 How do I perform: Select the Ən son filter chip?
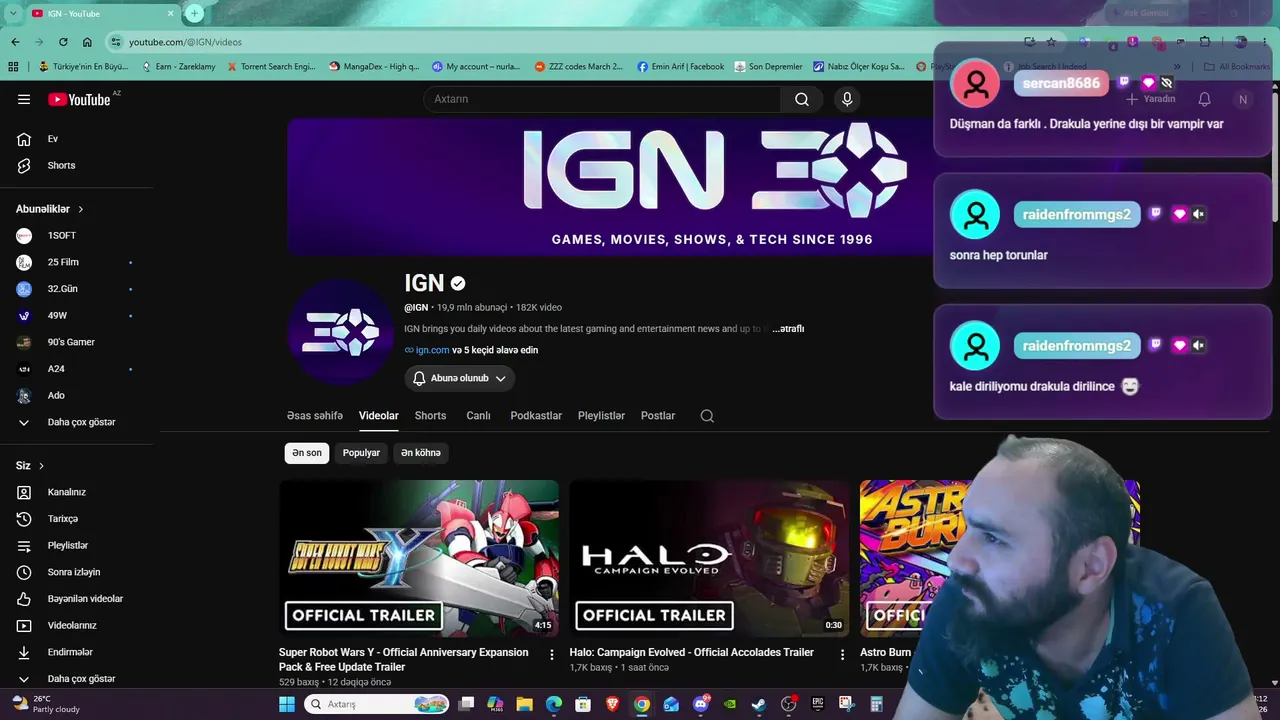pyautogui.click(x=307, y=453)
